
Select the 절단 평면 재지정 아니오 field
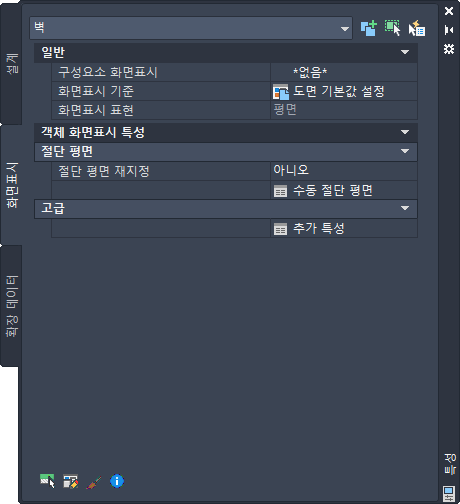[344, 171]
